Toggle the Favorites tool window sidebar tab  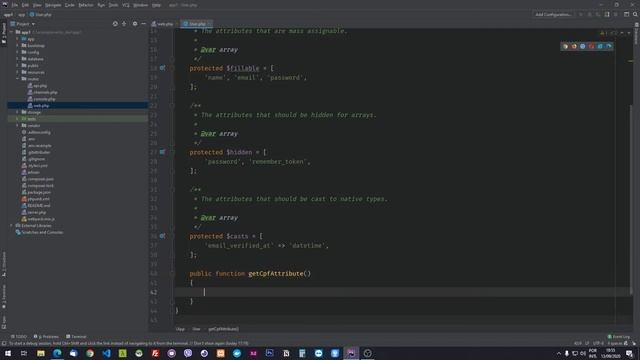tap(4, 297)
